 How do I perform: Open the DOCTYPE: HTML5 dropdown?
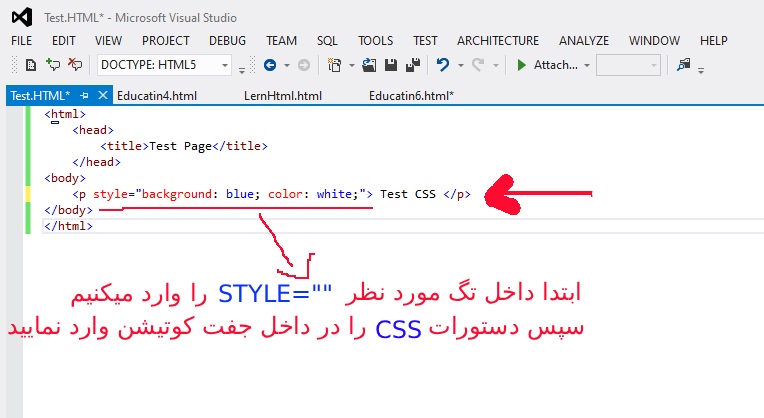pyautogui.click(x=164, y=65)
